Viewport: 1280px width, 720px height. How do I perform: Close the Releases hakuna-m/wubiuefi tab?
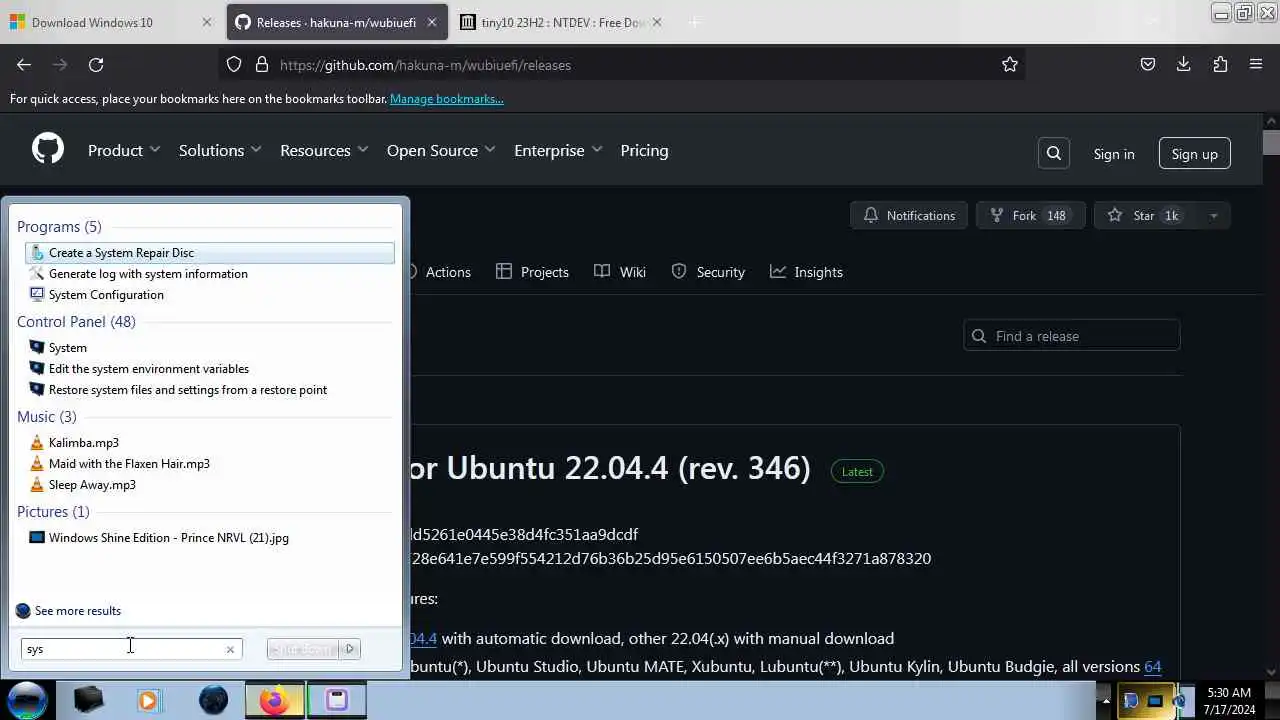pyautogui.click(x=432, y=22)
